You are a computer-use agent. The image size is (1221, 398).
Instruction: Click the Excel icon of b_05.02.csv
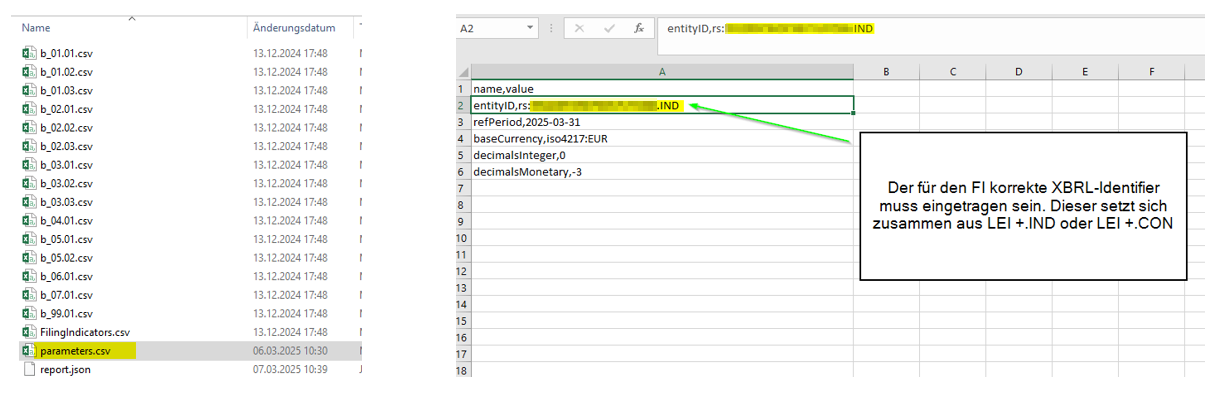(x=29, y=258)
